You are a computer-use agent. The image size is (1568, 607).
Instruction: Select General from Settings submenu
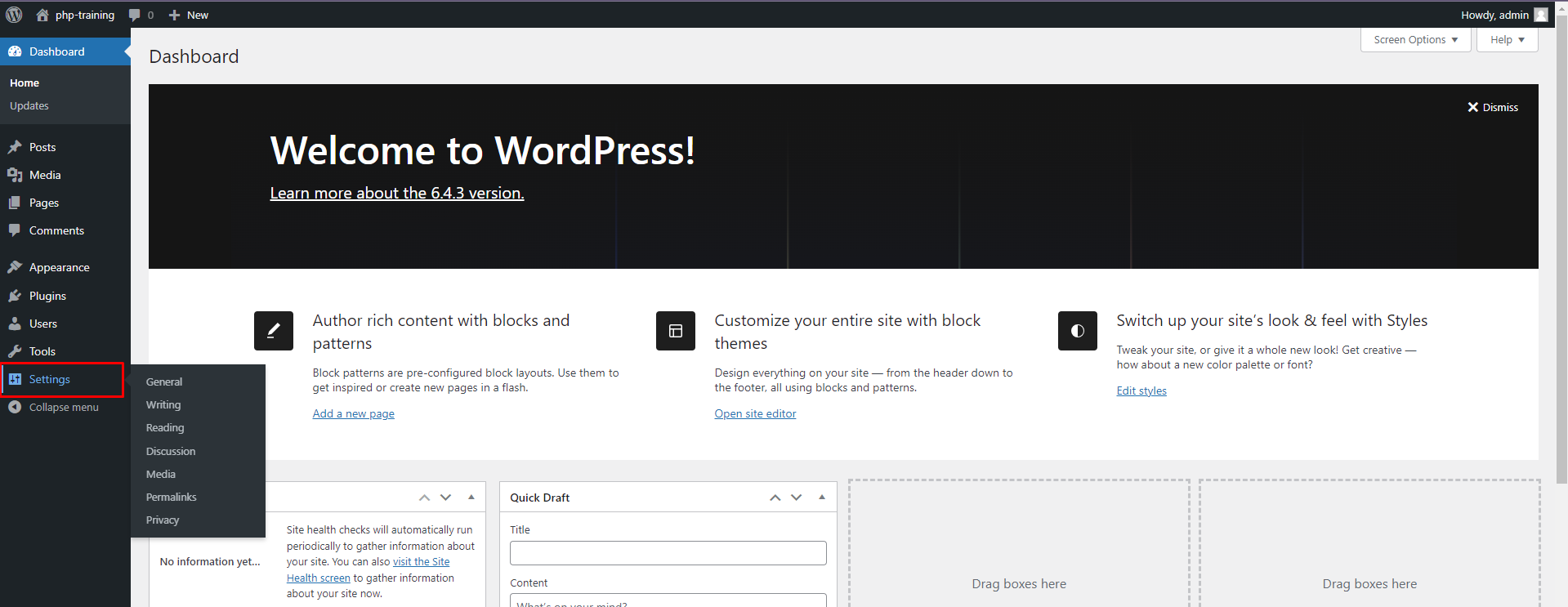pyautogui.click(x=164, y=382)
